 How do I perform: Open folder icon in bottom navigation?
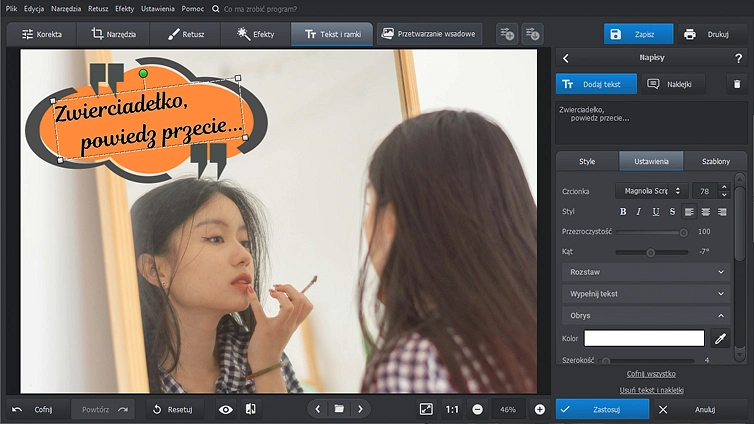[339, 409]
